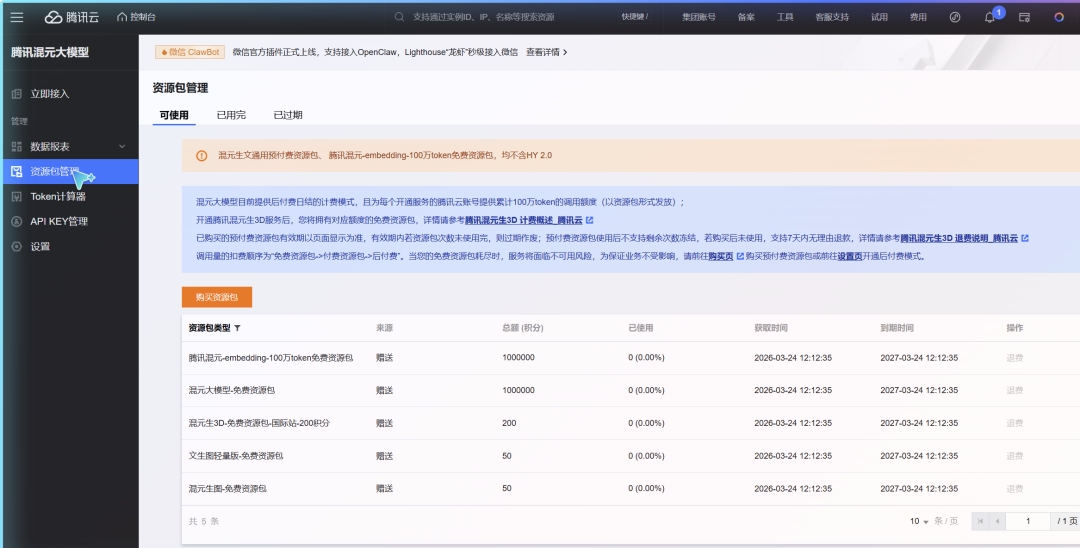The height and width of the screenshot is (548, 1080).
Task: Open the hamburger menu in top-left corner
Action: pos(17,17)
